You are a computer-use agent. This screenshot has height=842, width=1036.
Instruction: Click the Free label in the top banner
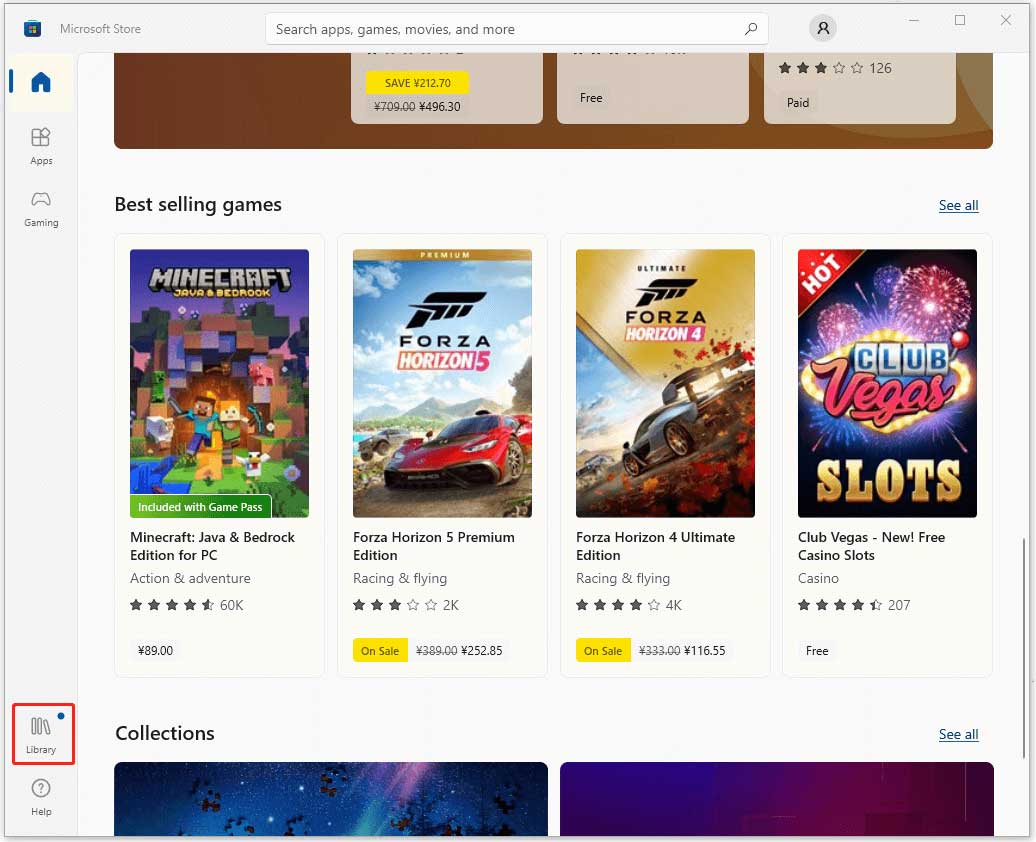pos(591,98)
